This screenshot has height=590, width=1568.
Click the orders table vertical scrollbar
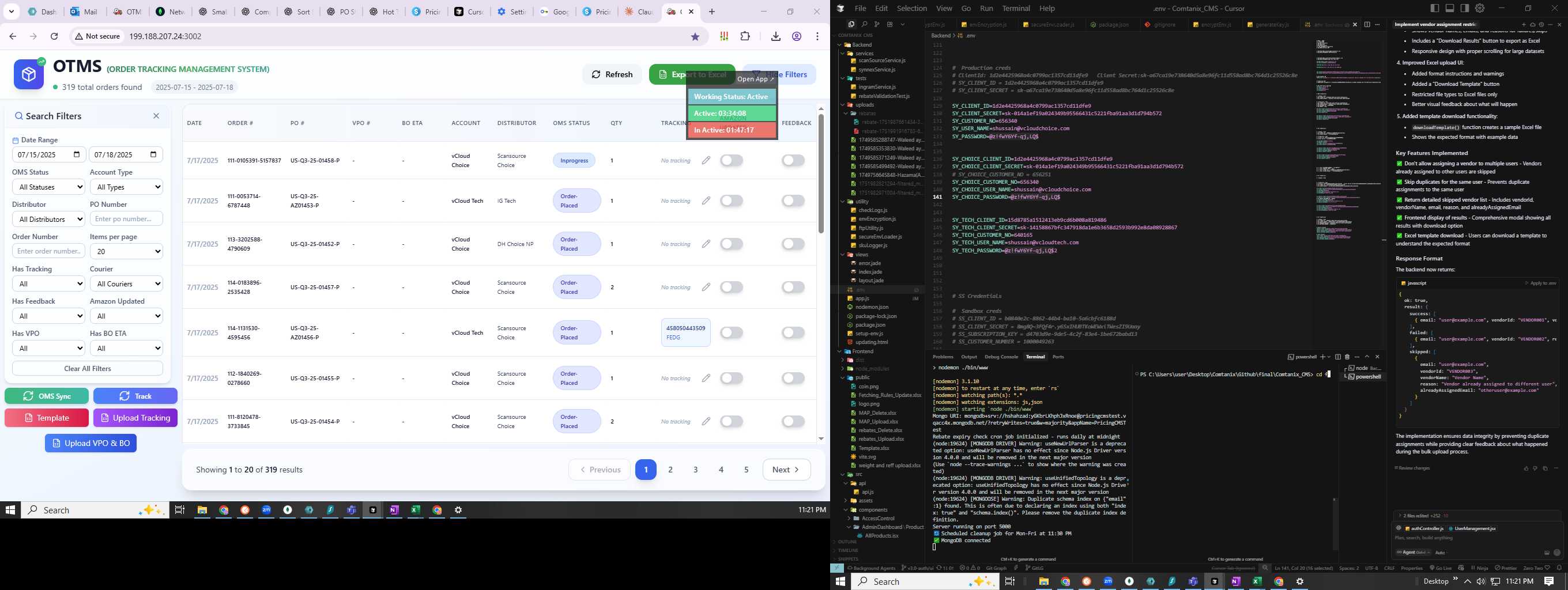coord(821,173)
